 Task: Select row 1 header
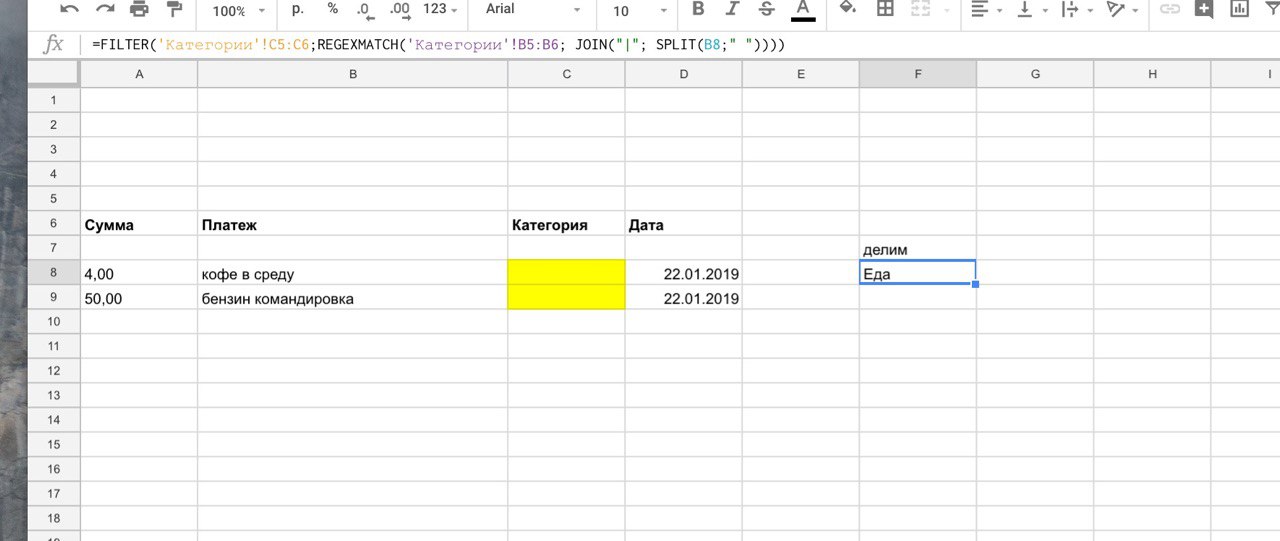coord(54,100)
